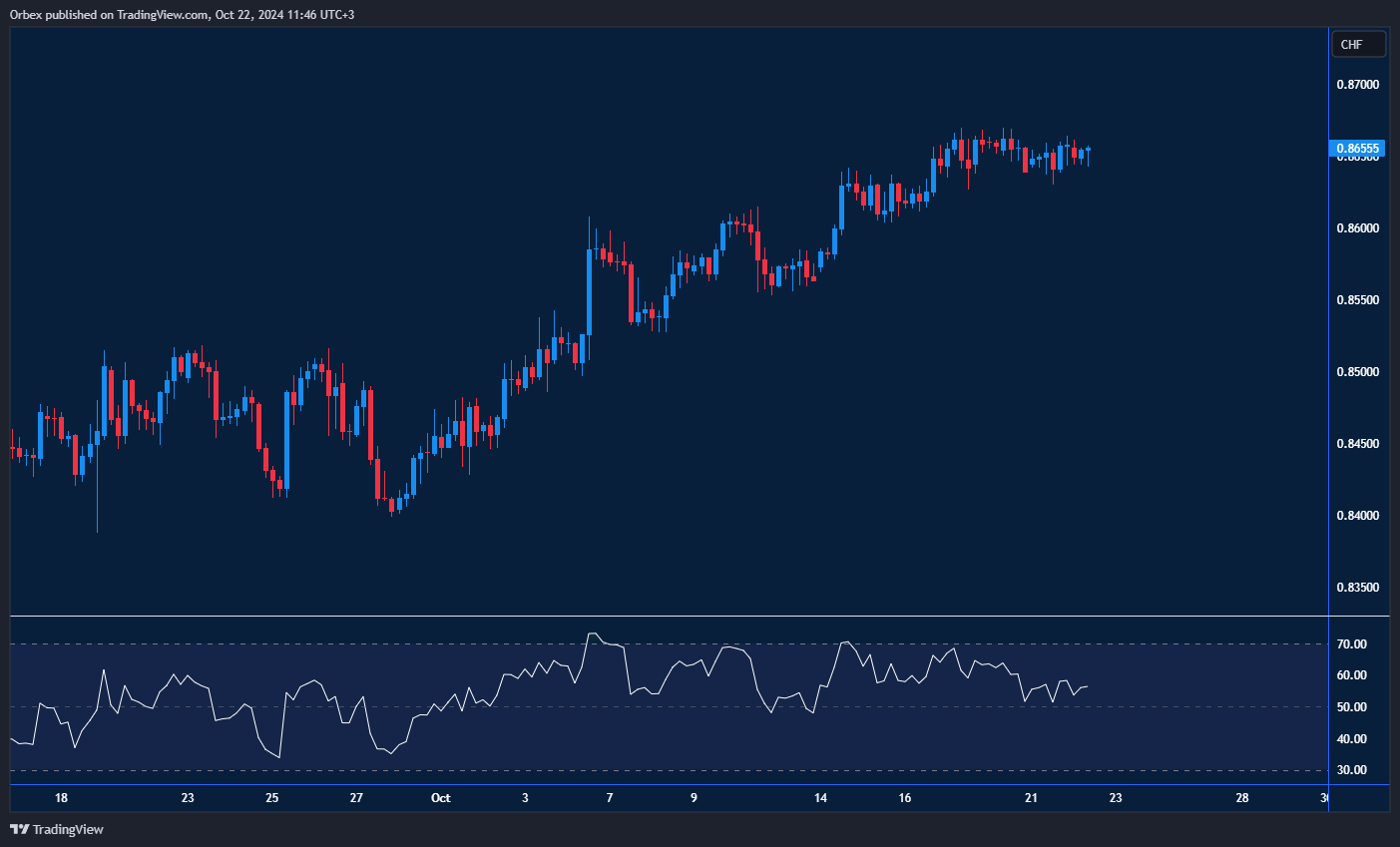Click the 14 date label on time axis
1400x847 pixels.
(x=820, y=798)
